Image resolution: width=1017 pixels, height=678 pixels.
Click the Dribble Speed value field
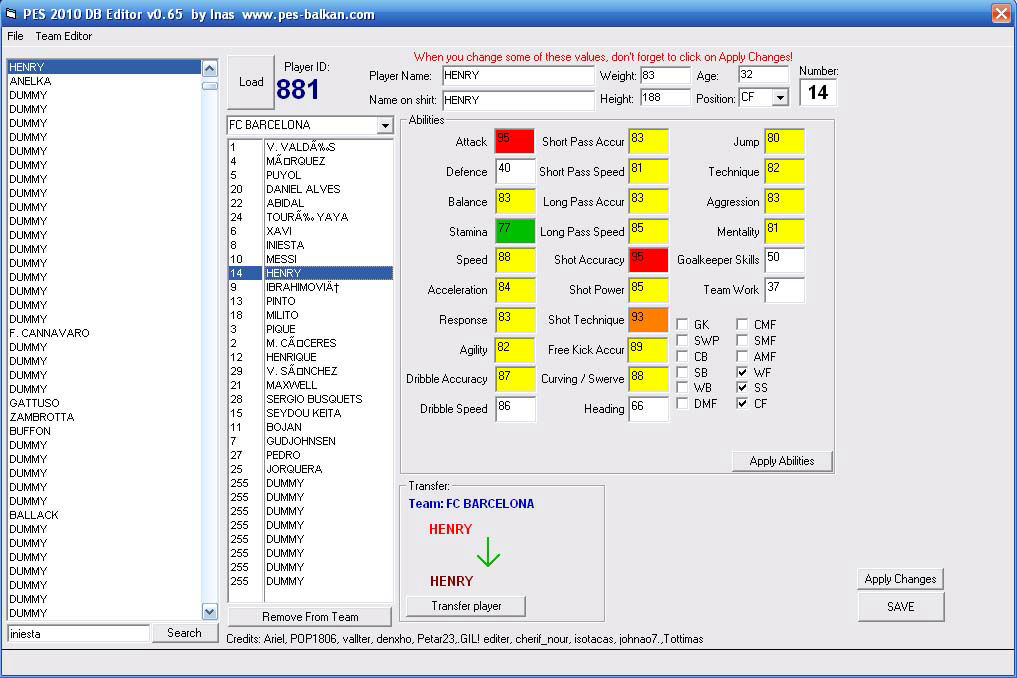tap(515, 409)
